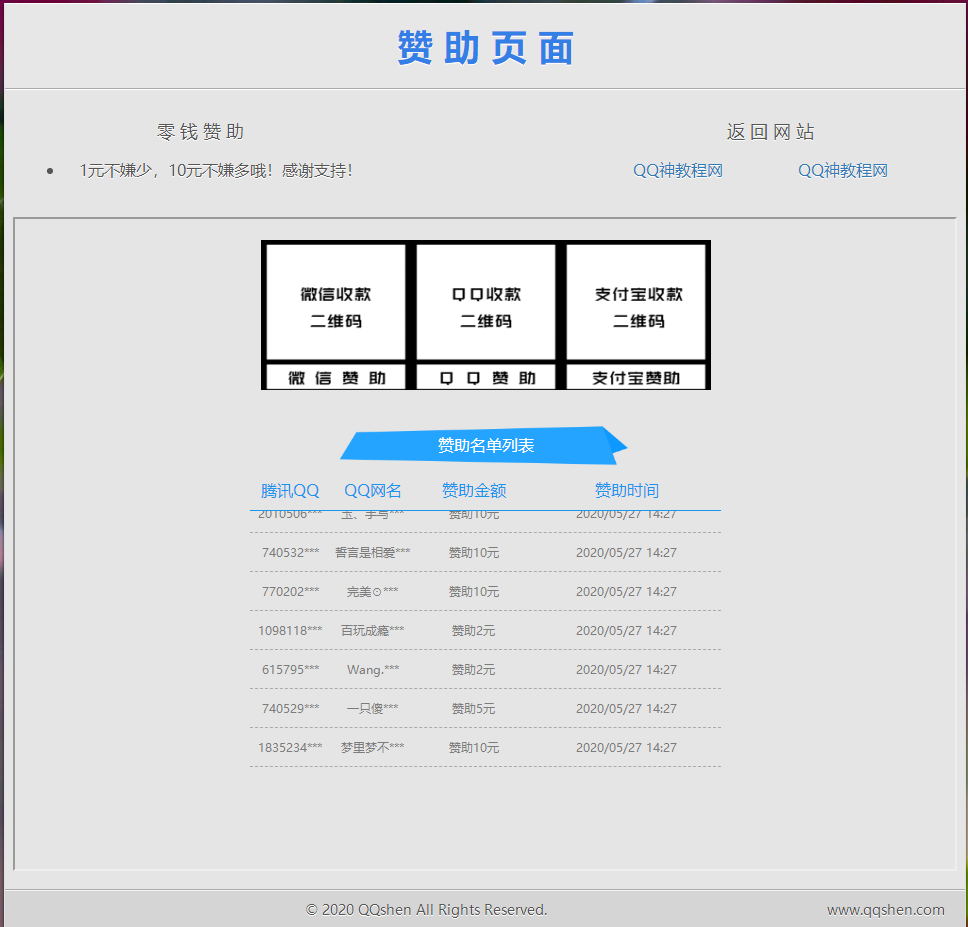Select the 支付宝赞助 label
The width and height of the screenshot is (968, 927).
[636, 377]
